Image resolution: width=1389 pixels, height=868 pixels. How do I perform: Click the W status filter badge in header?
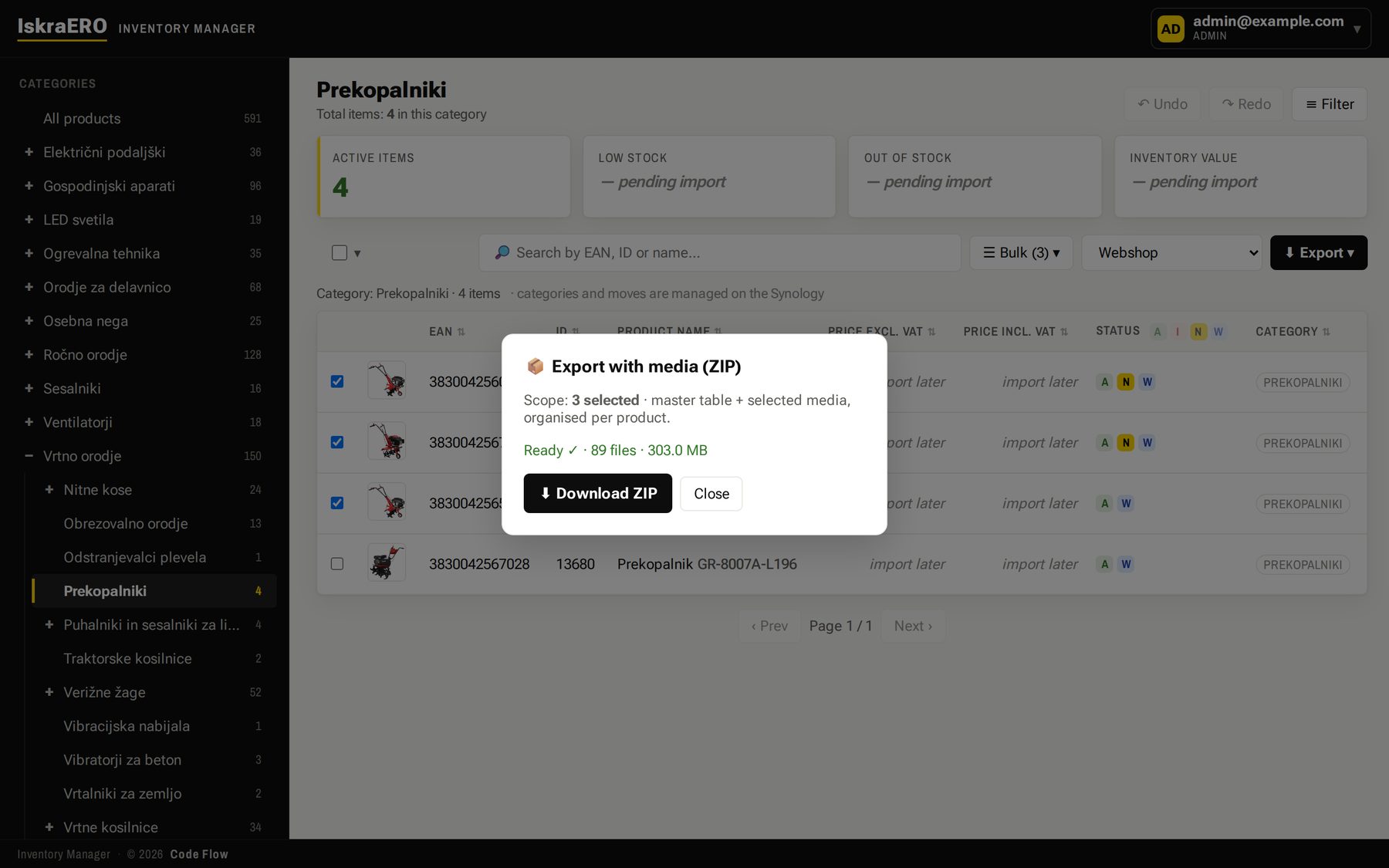[x=1218, y=332]
